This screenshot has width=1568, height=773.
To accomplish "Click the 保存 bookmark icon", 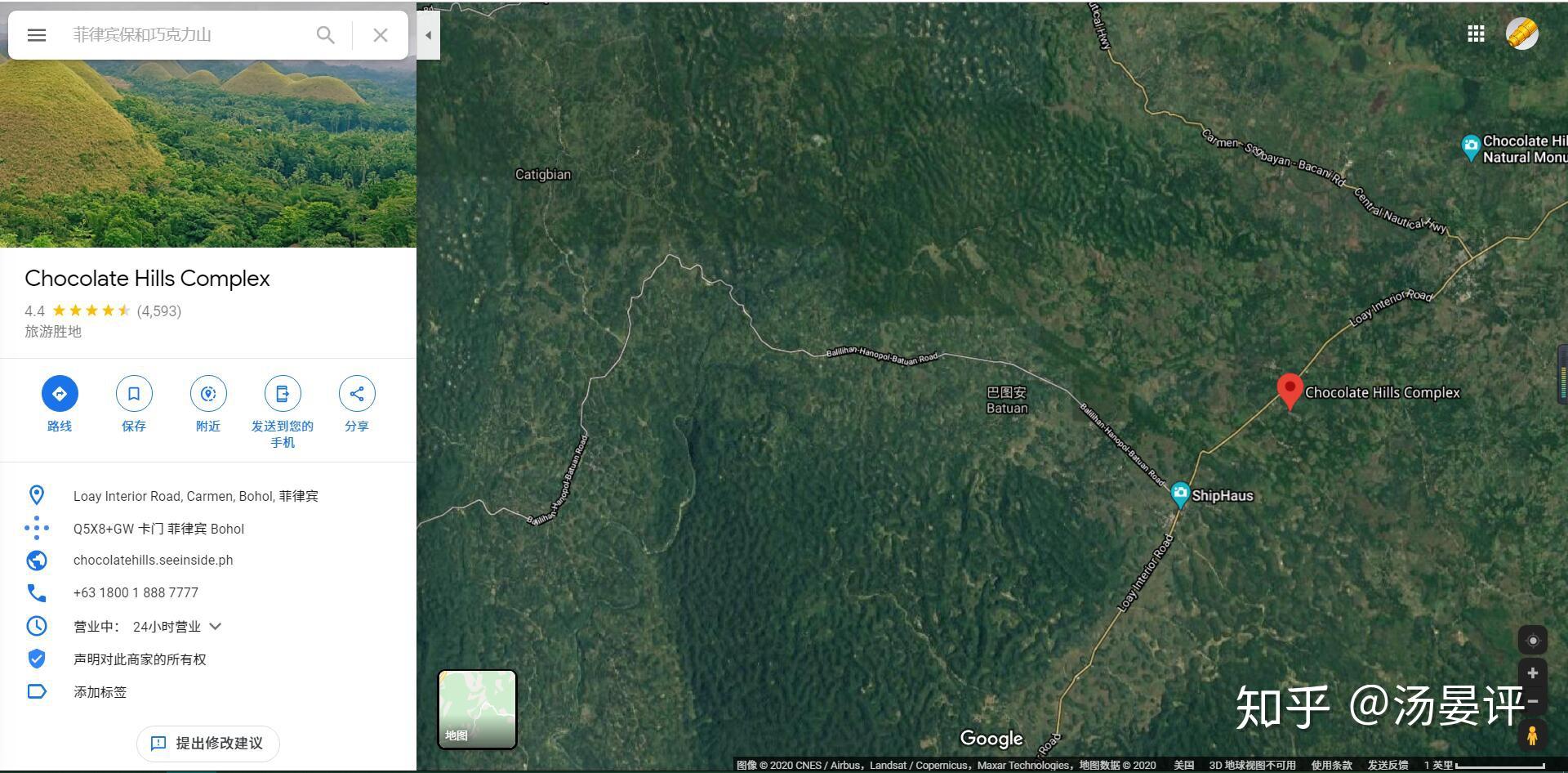I will (134, 394).
